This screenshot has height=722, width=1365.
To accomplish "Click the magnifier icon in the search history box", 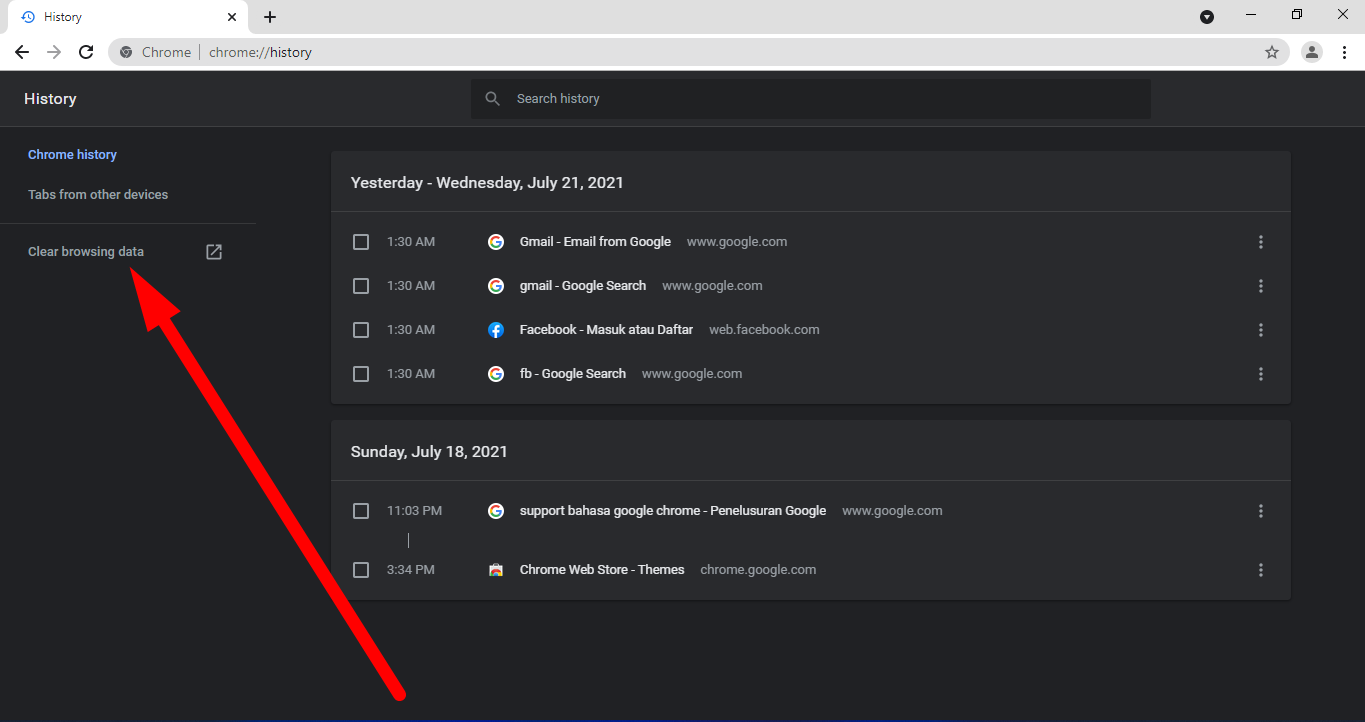I will (492, 99).
